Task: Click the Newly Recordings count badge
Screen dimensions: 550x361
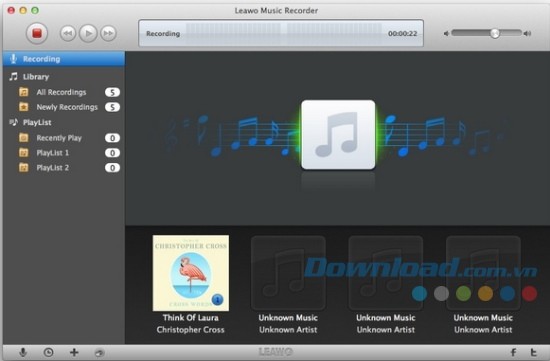Action: click(x=112, y=107)
